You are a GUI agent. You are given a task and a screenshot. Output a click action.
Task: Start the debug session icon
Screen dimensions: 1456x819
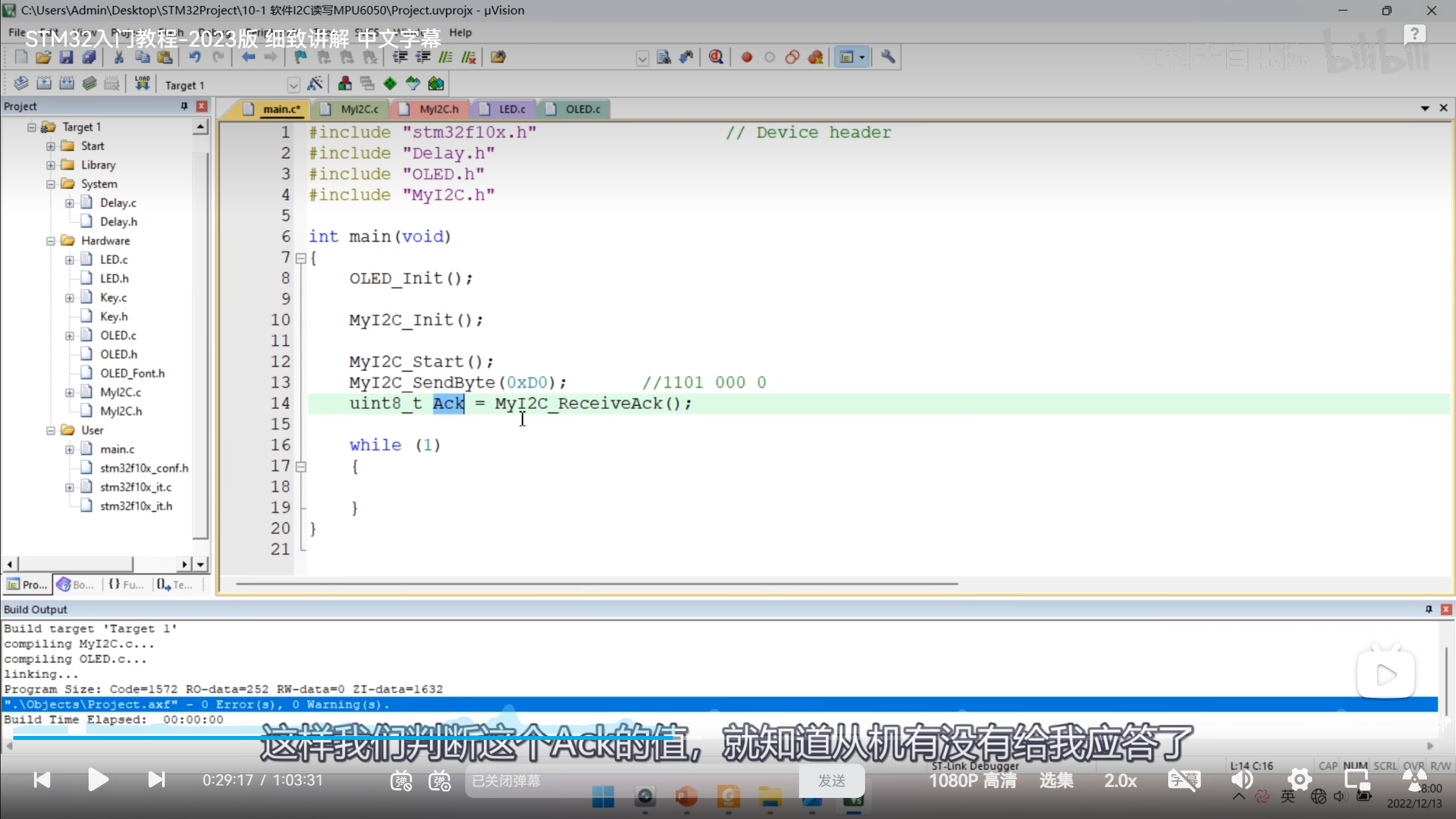tap(715, 57)
